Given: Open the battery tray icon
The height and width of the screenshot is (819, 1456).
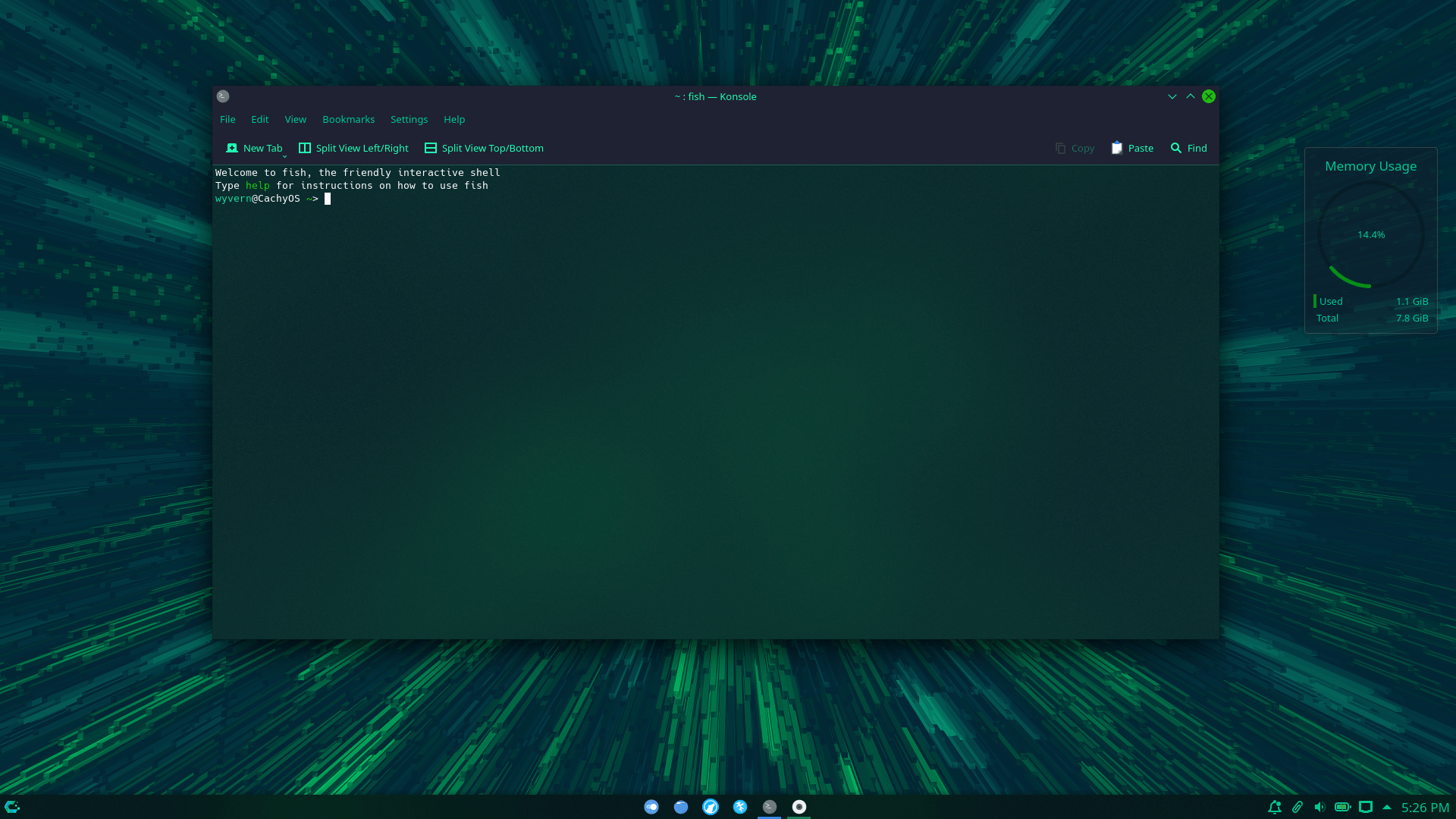Looking at the screenshot, I should (x=1343, y=807).
